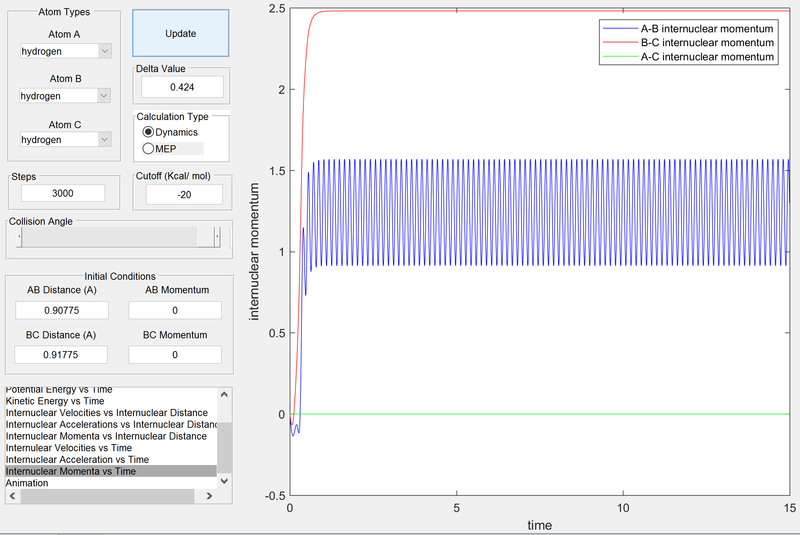Click A-B internuclear momentum legend entry
The height and width of the screenshot is (535, 800).
[688, 29]
